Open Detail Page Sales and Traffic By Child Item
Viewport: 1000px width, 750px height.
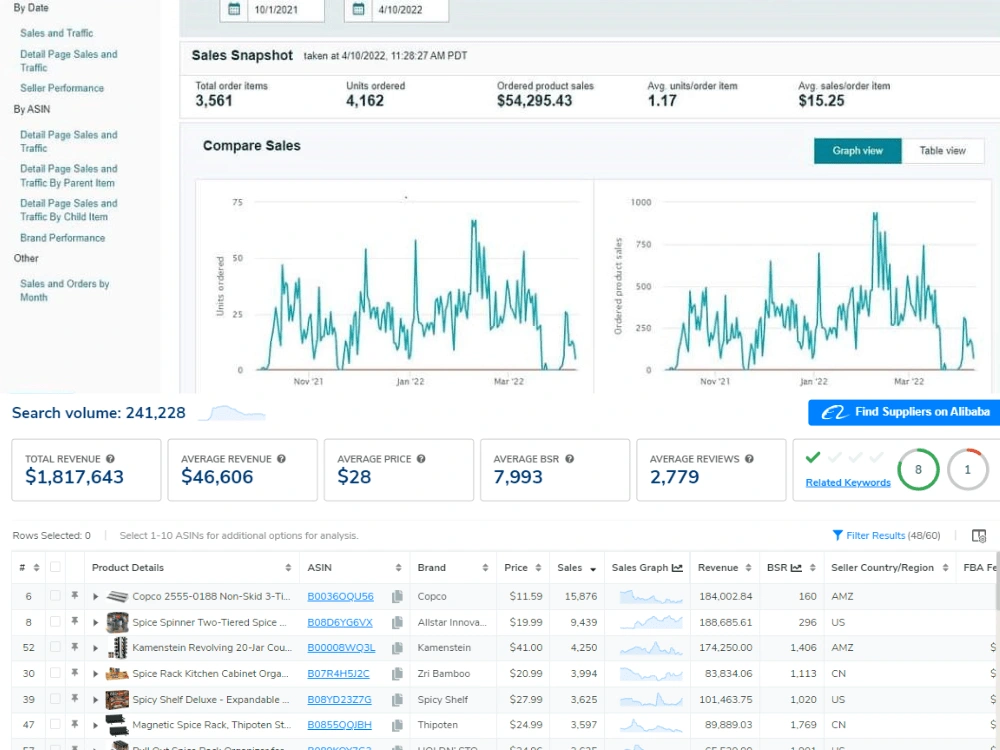click(x=68, y=210)
